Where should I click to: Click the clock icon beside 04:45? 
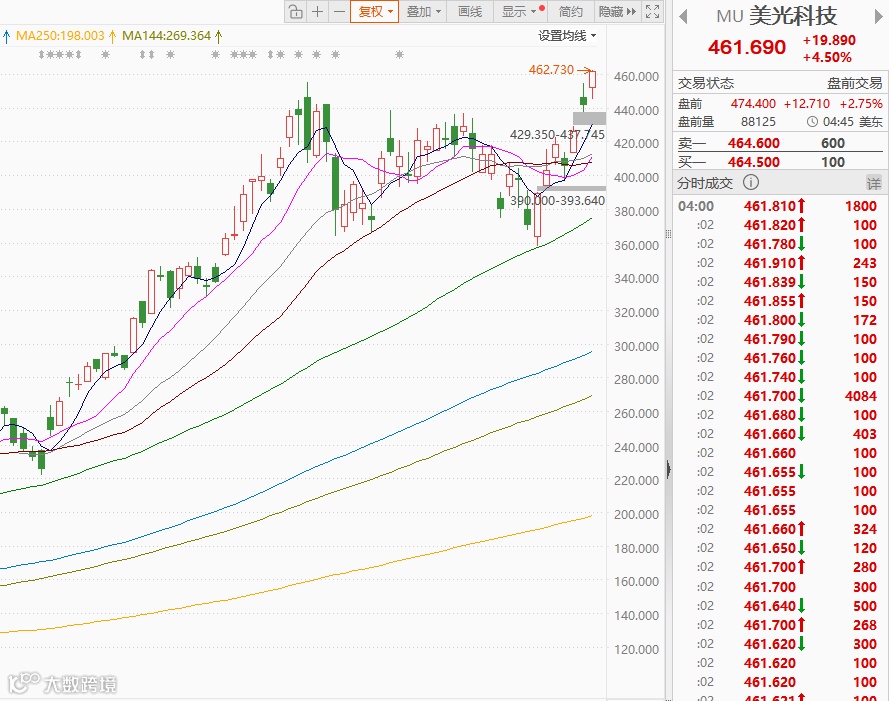(812, 121)
